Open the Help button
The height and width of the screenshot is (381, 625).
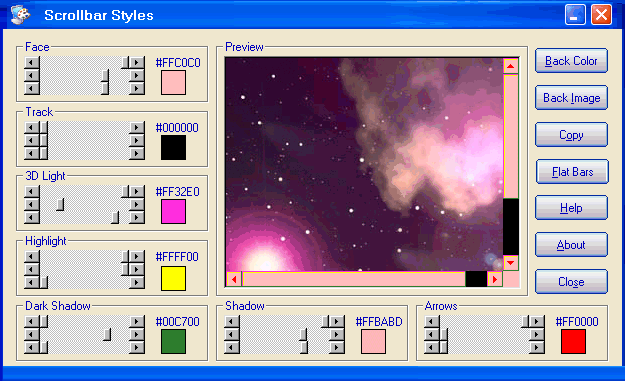click(571, 208)
